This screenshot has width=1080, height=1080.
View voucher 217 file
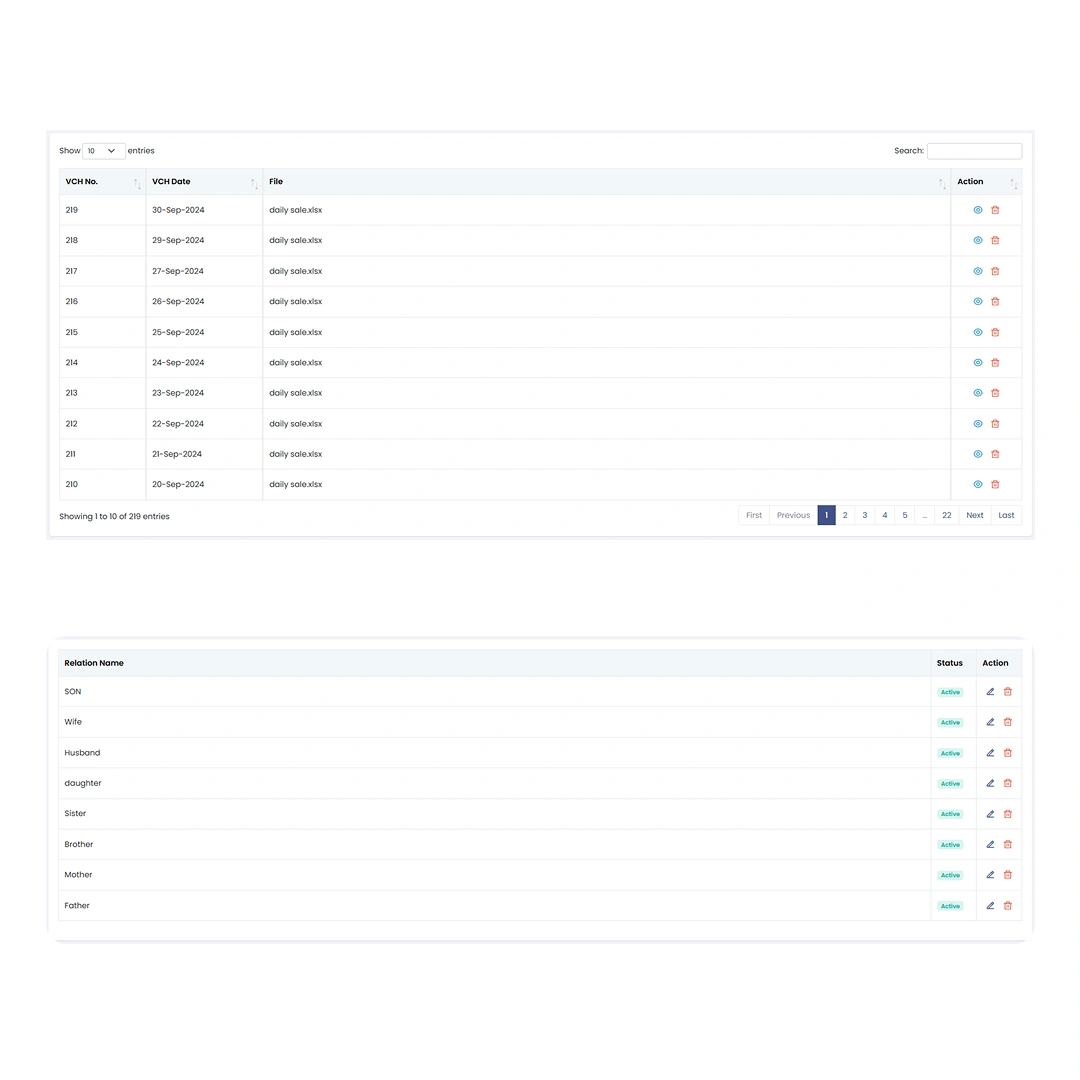point(977,271)
